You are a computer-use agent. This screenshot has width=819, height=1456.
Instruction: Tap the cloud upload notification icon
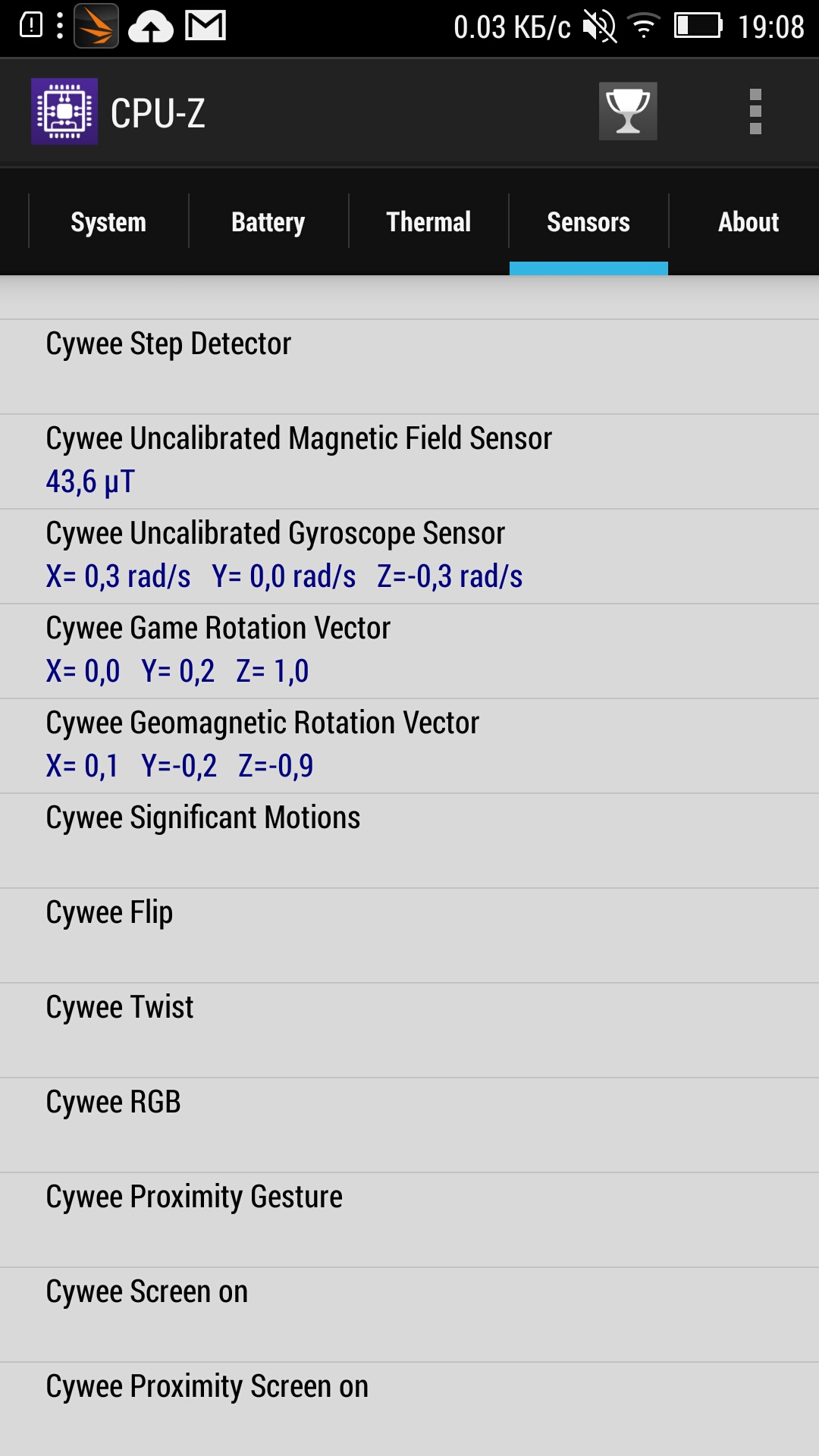[151, 28]
